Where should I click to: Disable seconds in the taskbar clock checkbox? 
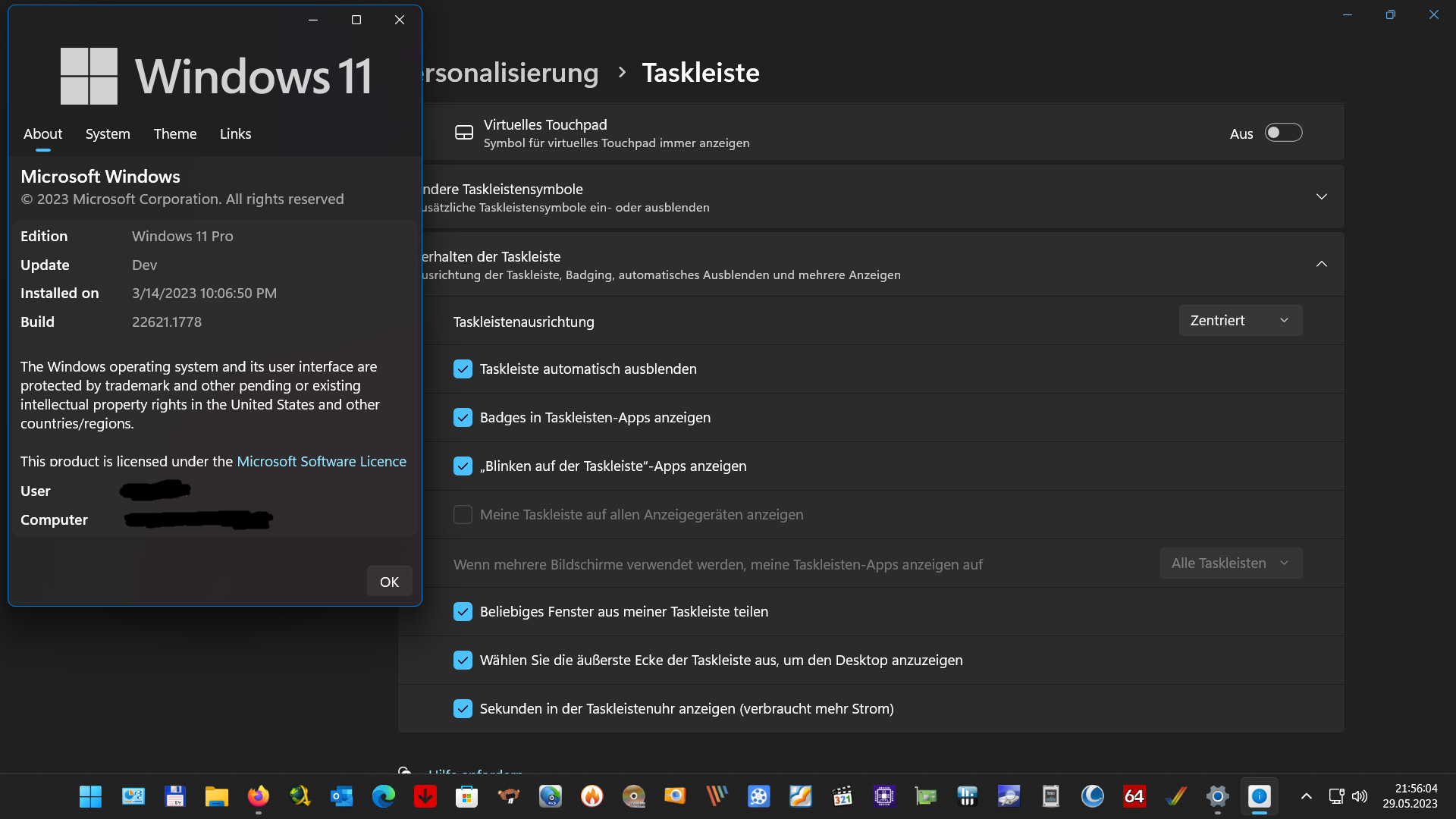463,709
